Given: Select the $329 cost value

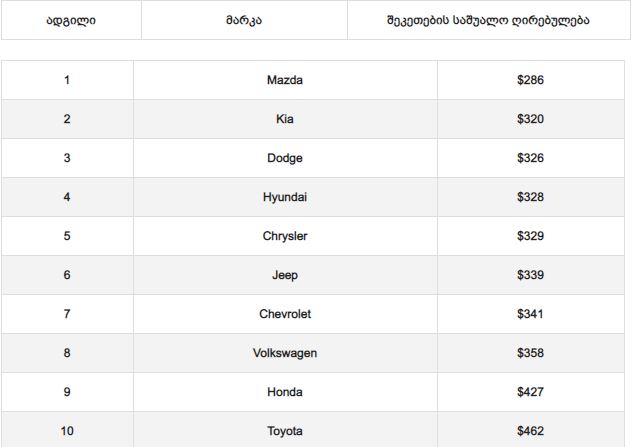Looking at the screenshot, I should 530,236.
